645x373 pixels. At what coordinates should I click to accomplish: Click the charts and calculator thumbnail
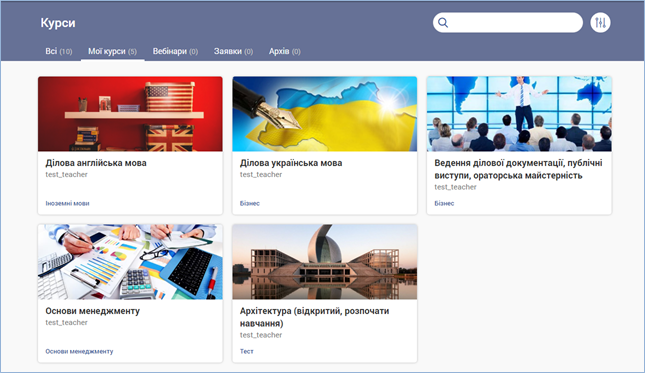130,262
